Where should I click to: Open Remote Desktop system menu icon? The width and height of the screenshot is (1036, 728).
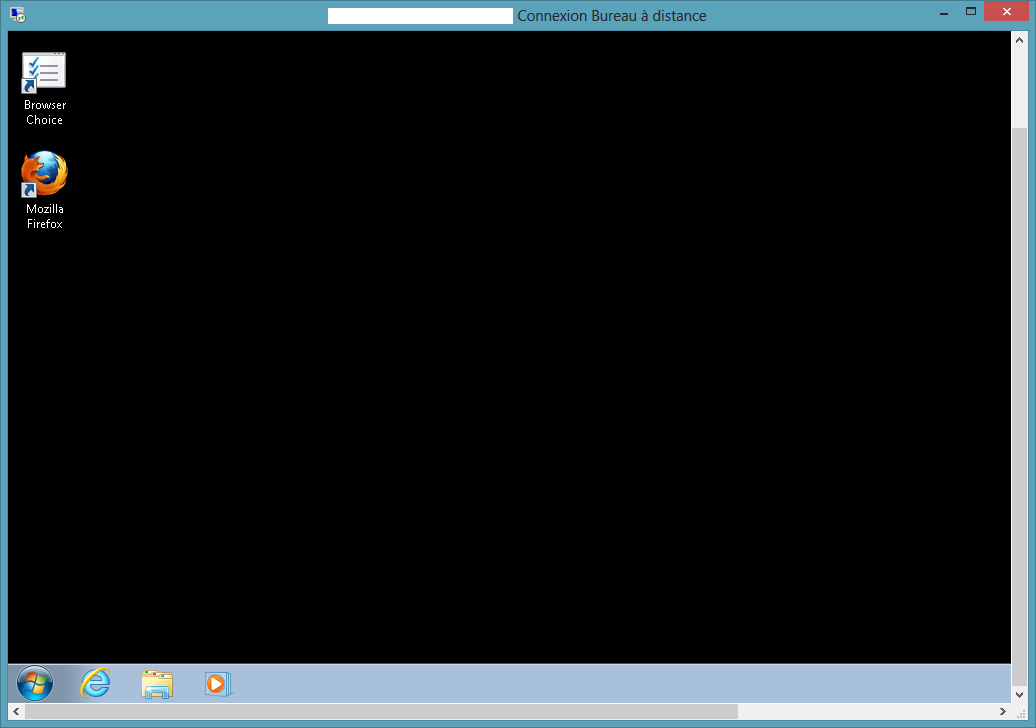coord(17,15)
